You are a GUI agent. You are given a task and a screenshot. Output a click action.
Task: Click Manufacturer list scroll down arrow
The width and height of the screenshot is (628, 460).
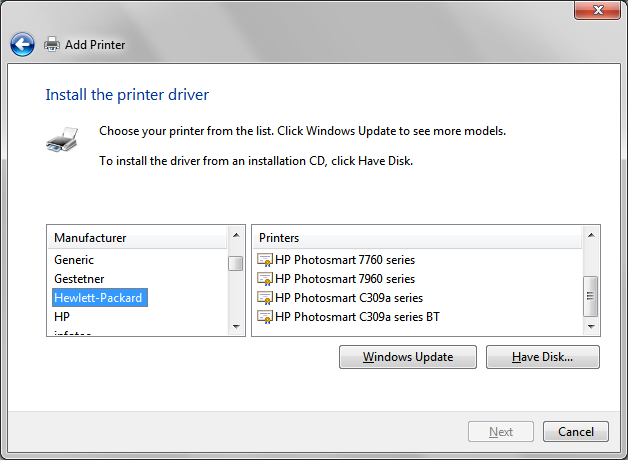click(236, 327)
